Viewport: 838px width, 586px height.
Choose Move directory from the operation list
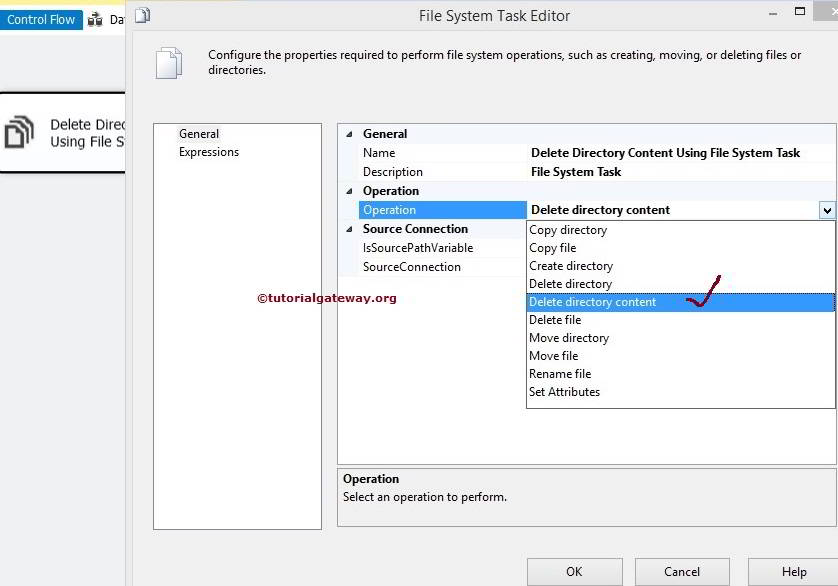(568, 337)
